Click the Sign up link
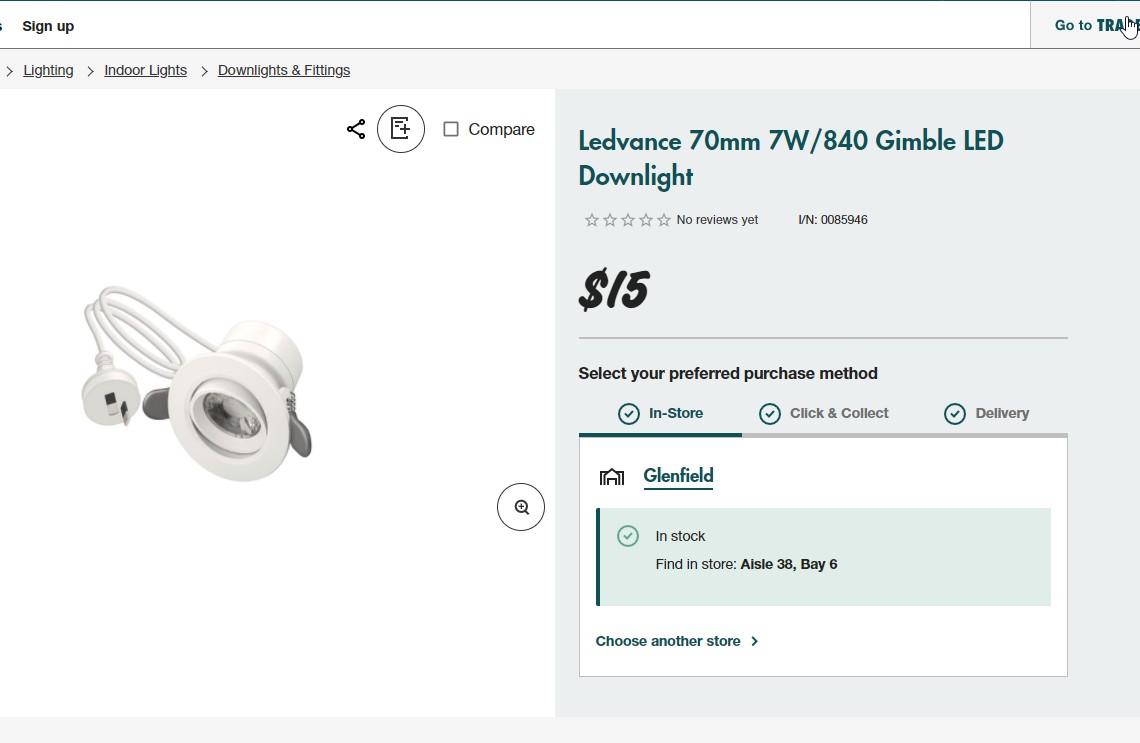Screen dimensions: 1140x743 (x=48, y=26)
